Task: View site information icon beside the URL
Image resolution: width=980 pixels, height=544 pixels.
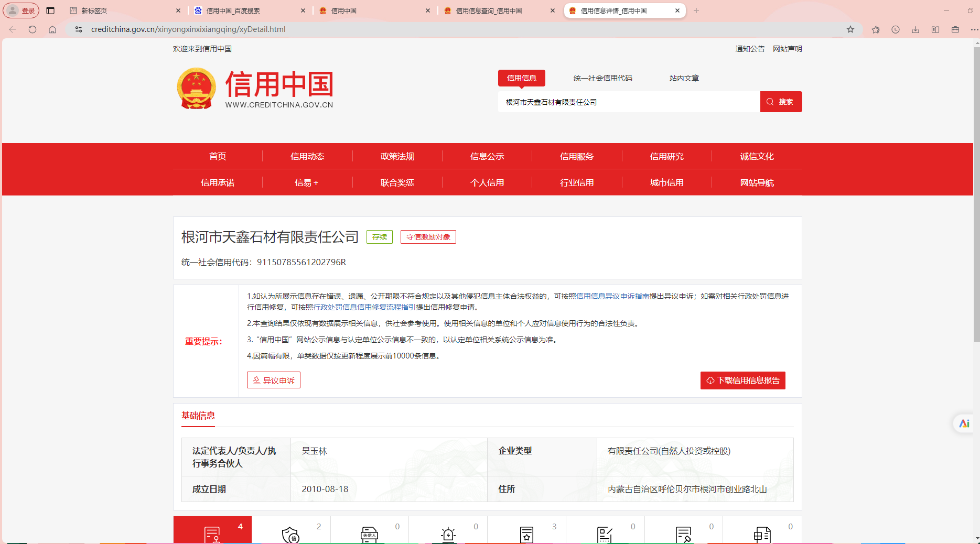Action: 78,29
